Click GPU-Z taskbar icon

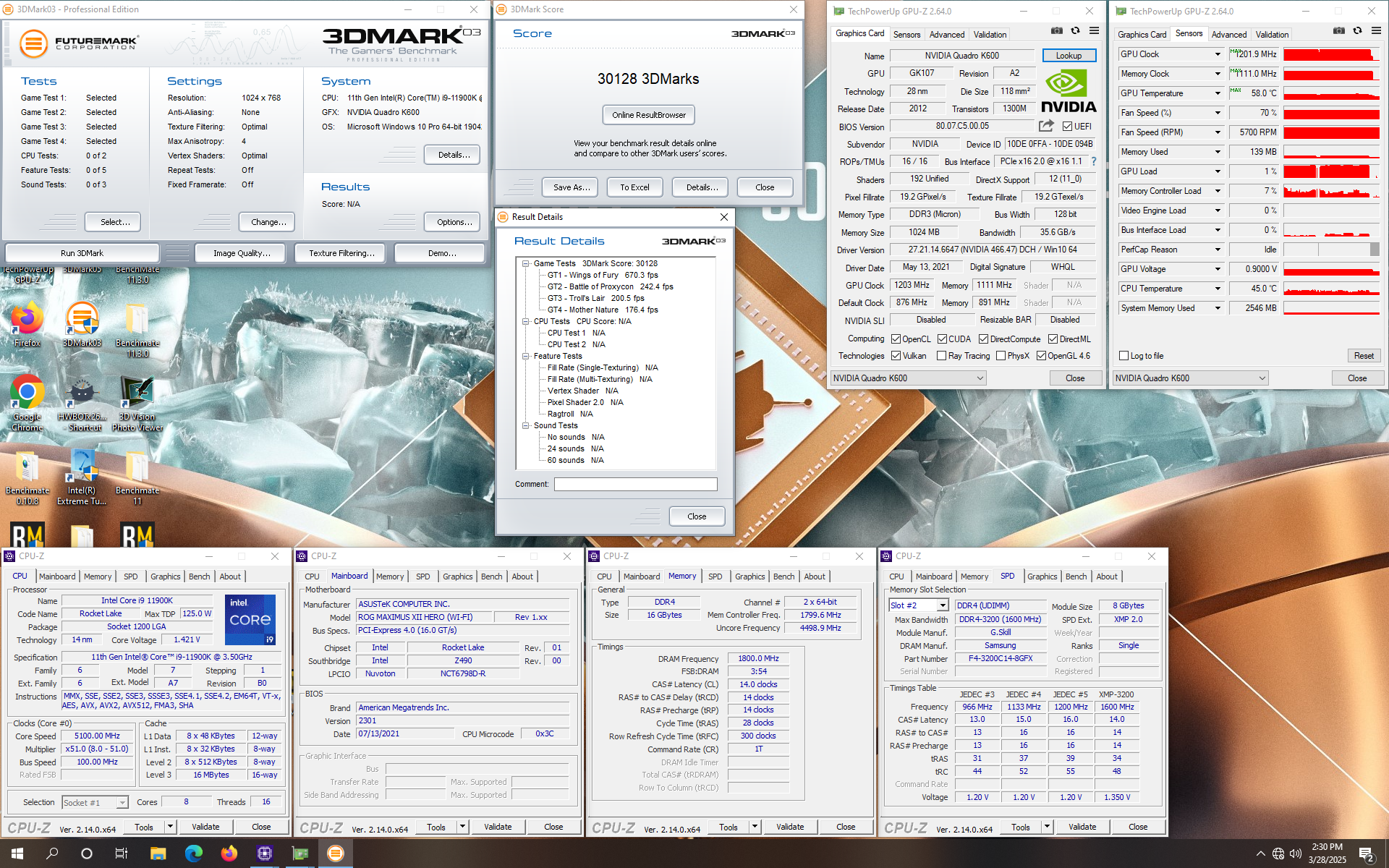pyautogui.click(x=300, y=854)
